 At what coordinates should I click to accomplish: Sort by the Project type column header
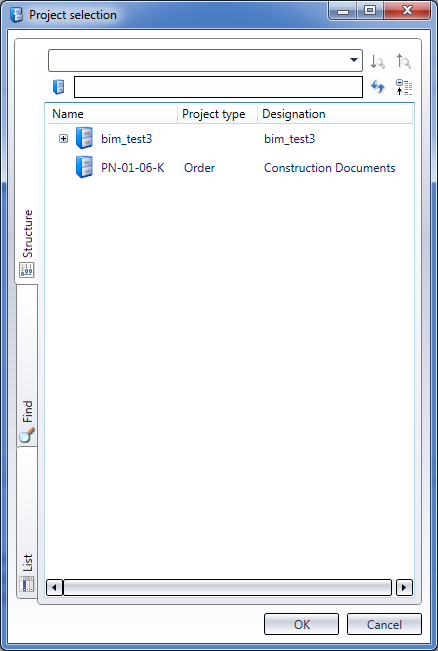point(218,114)
